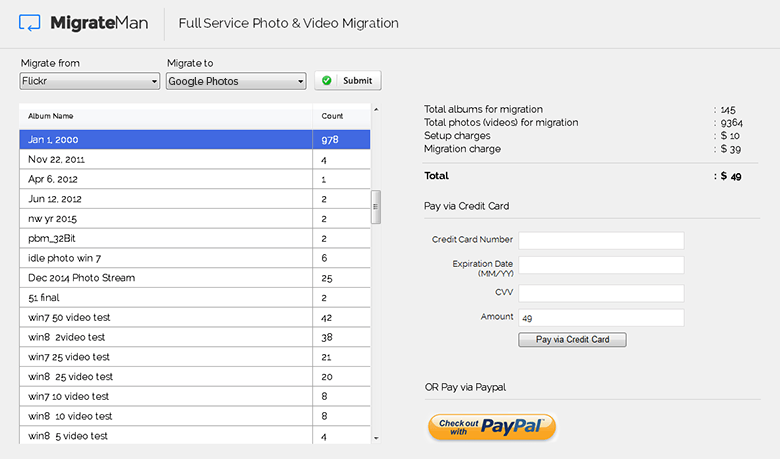Click the Full Service Photo & Video Migration title
The width and height of the screenshot is (780, 459).
(x=289, y=23)
